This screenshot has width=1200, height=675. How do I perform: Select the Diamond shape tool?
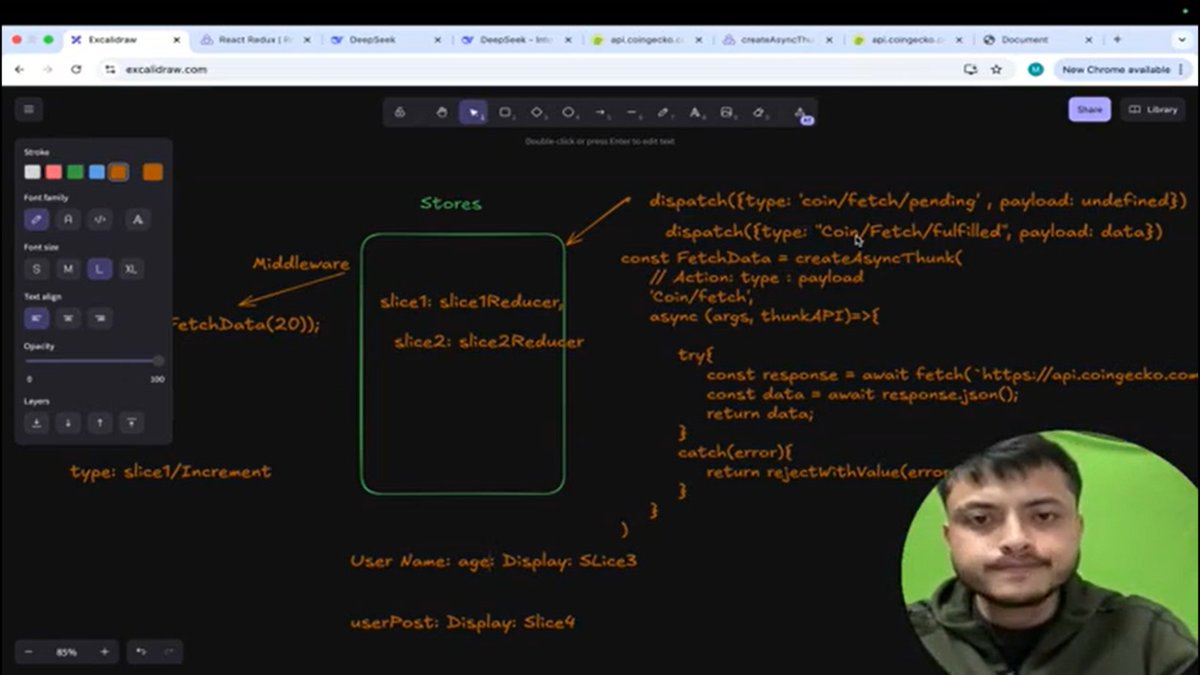[x=537, y=112]
